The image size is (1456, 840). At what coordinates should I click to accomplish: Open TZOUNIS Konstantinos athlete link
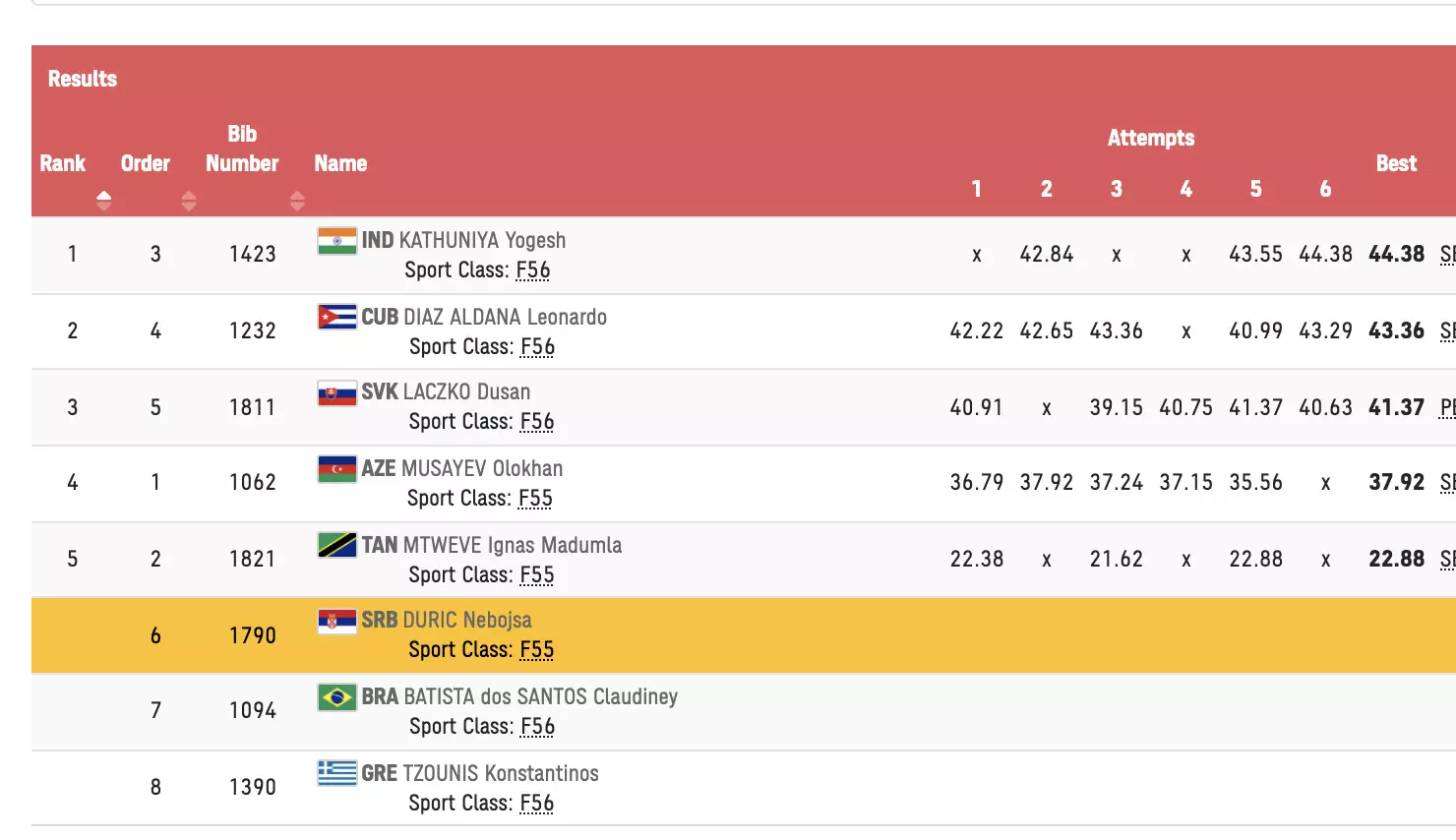tap(500, 774)
